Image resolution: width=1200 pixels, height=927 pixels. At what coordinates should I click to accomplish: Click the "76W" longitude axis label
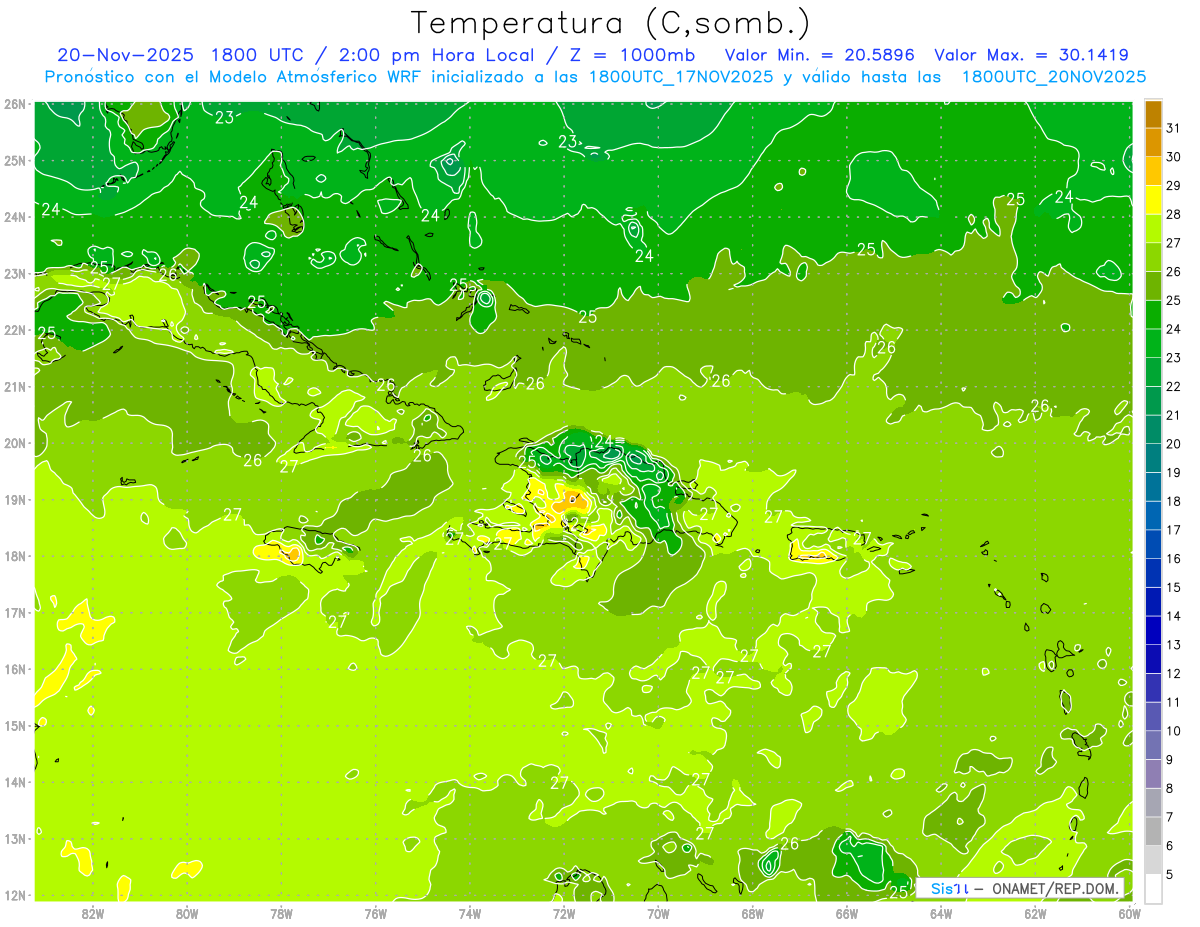click(376, 913)
